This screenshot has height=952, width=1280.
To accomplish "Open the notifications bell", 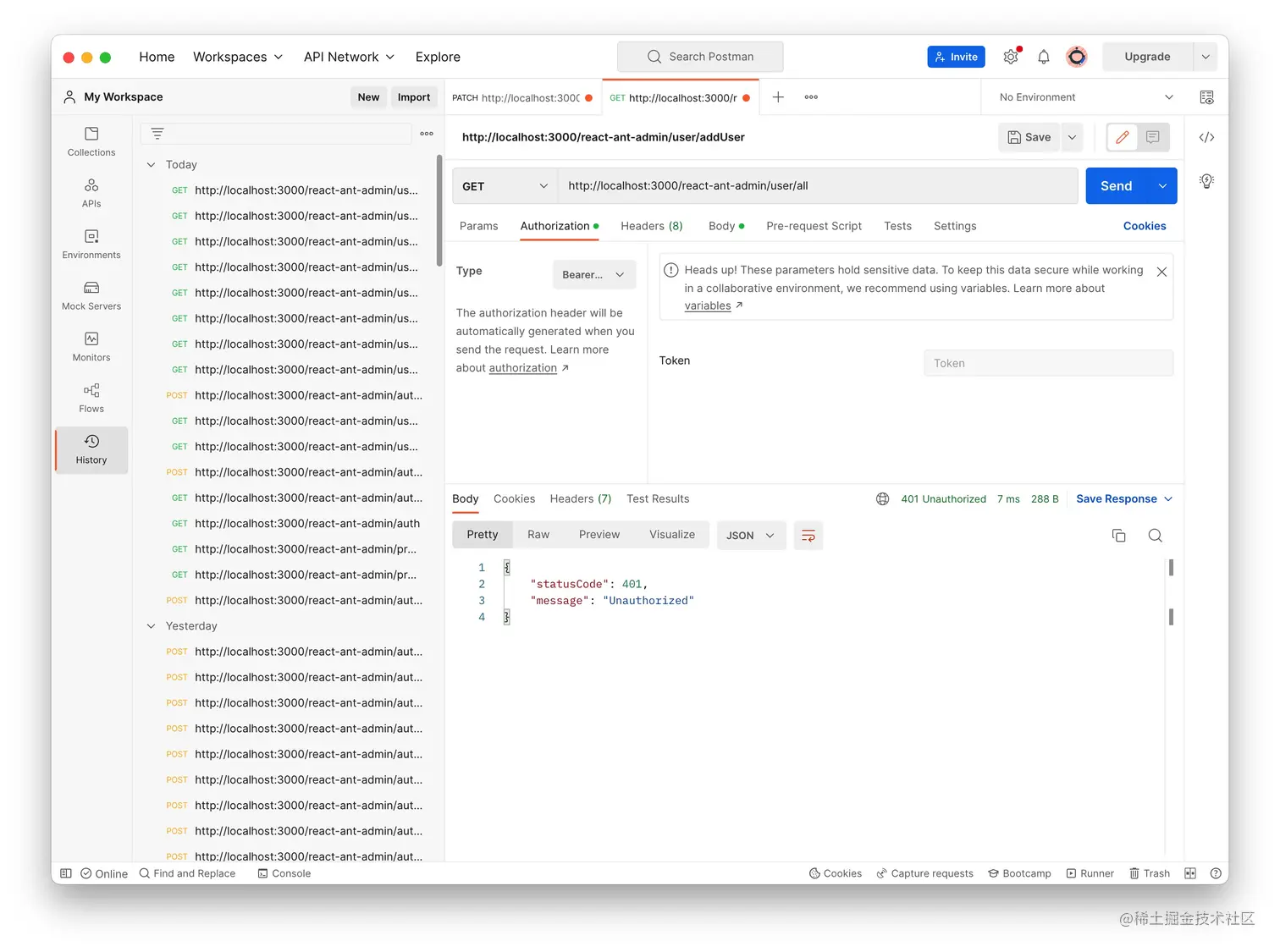I will coord(1044,57).
